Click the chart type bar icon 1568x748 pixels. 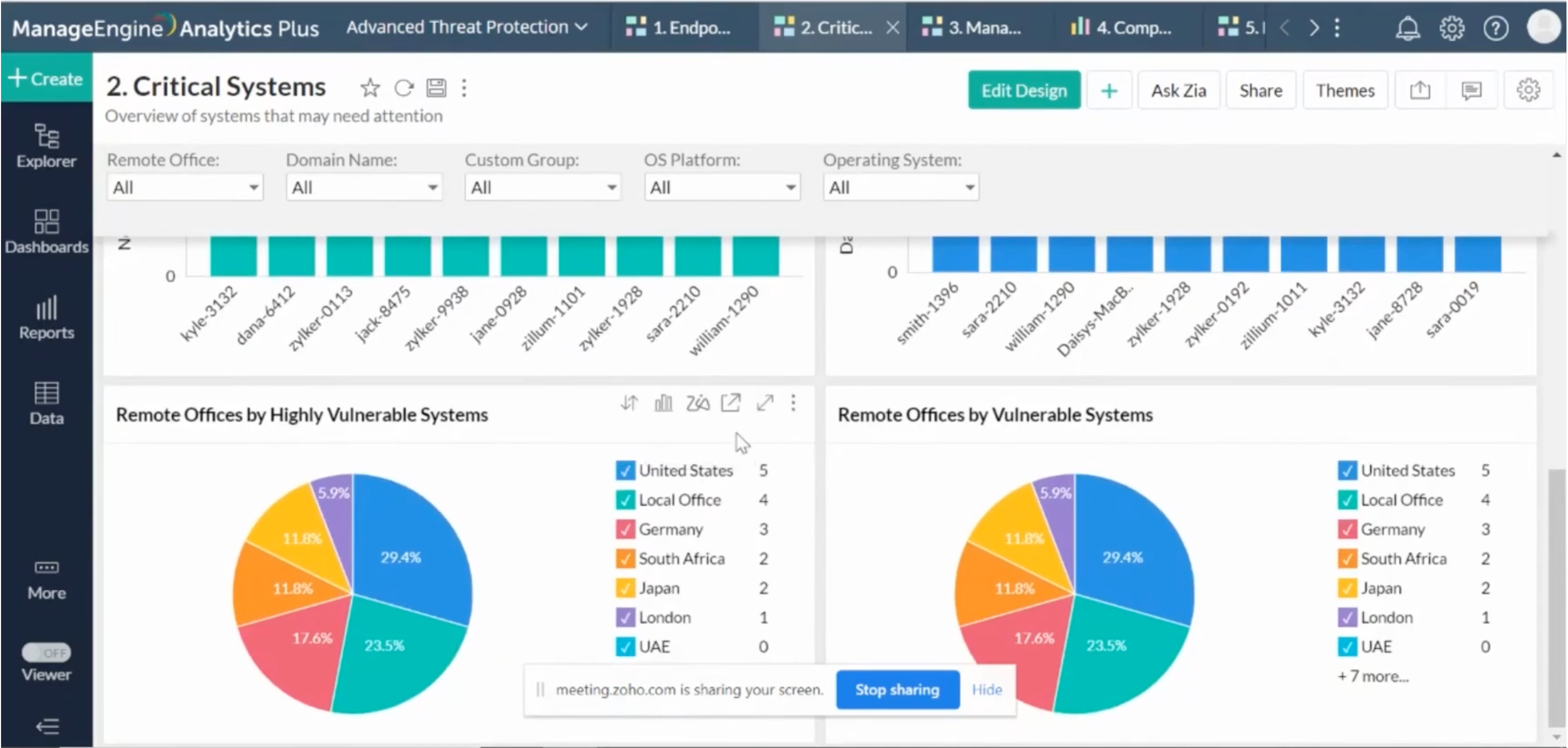pos(663,403)
